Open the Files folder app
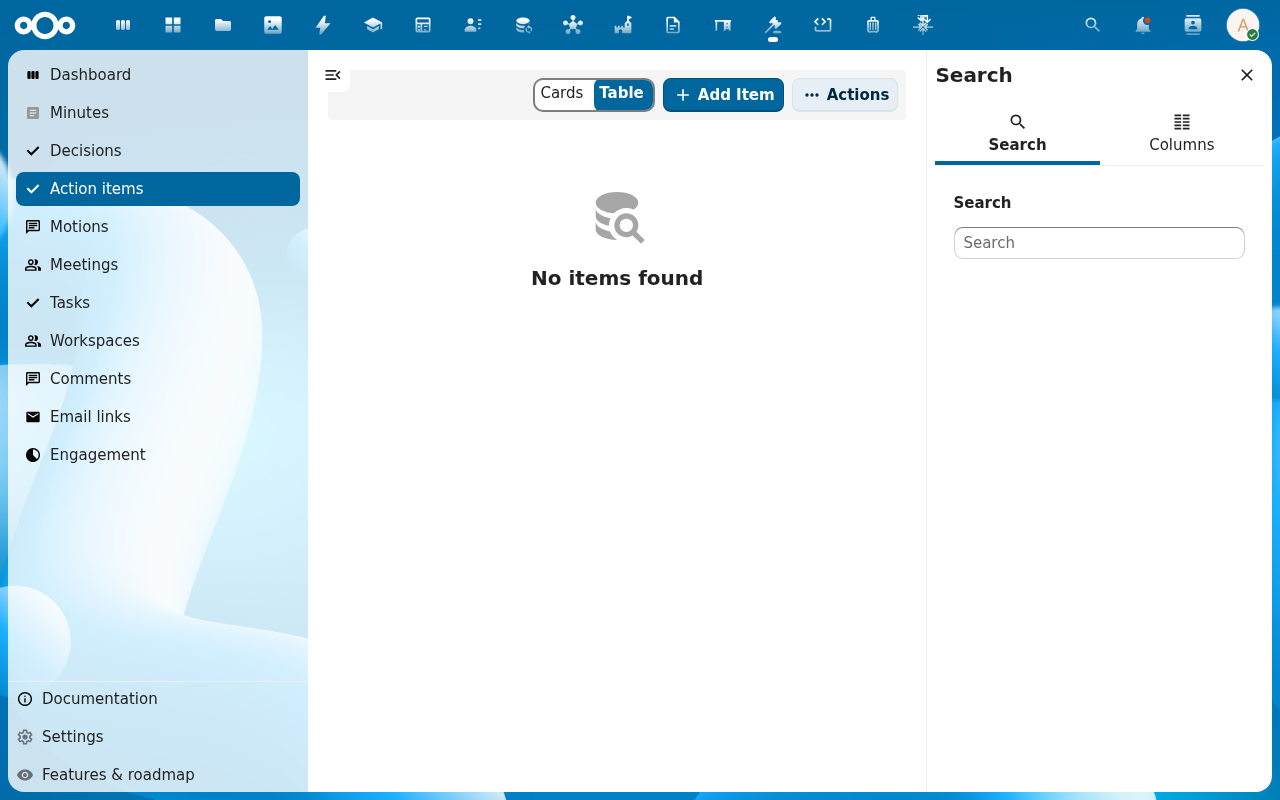The width and height of the screenshot is (1280, 800). tap(223, 25)
